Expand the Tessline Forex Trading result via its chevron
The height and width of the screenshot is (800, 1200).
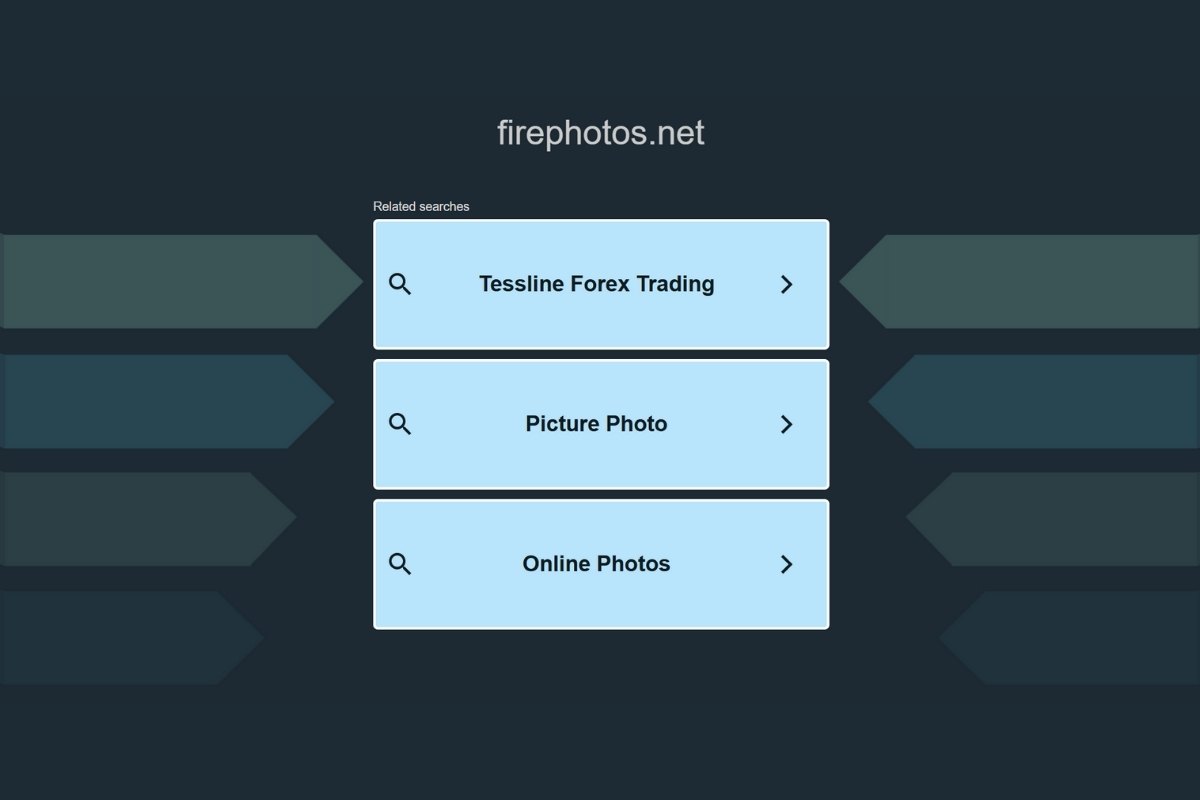pyautogui.click(x=786, y=284)
